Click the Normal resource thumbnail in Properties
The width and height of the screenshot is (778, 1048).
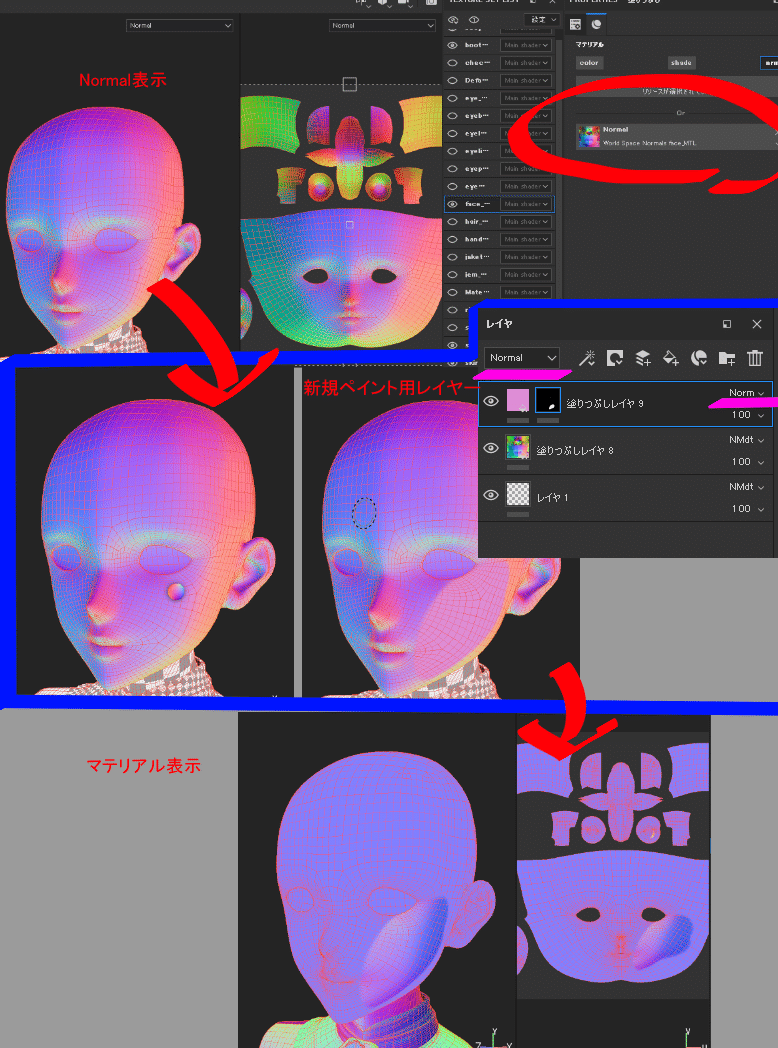589,136
